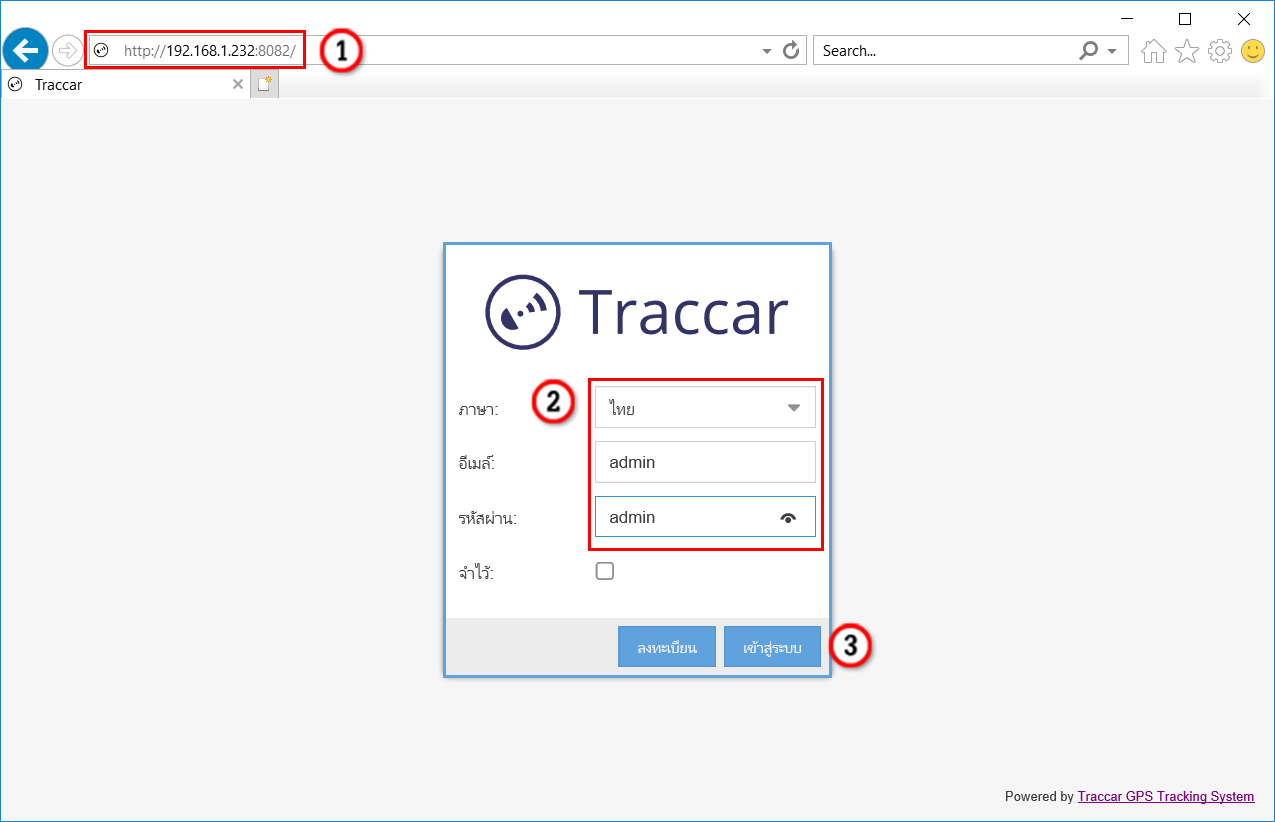Click the address bar URL 192.168.1.232:8082
The image size is (1275, 822).
tap(209, 51)
